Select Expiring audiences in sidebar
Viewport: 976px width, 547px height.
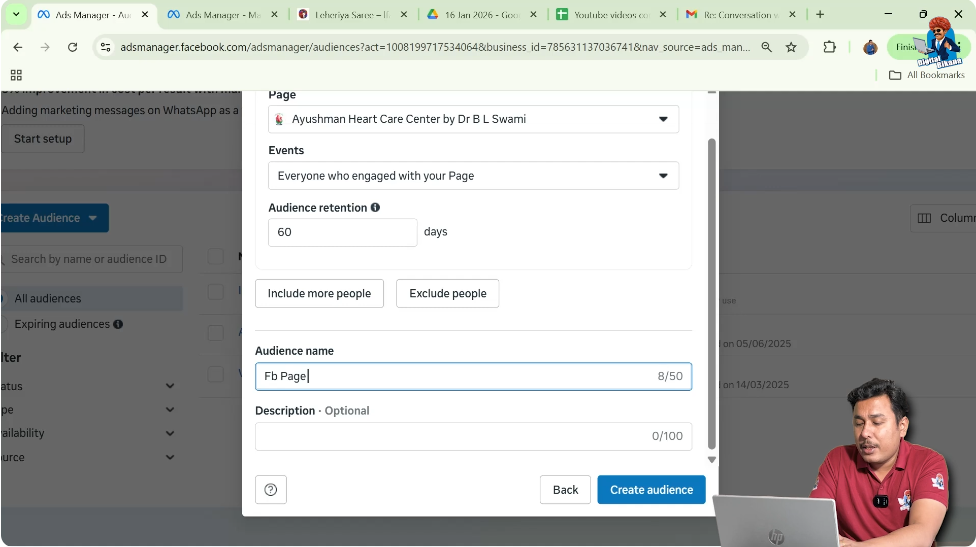point(62,324)
